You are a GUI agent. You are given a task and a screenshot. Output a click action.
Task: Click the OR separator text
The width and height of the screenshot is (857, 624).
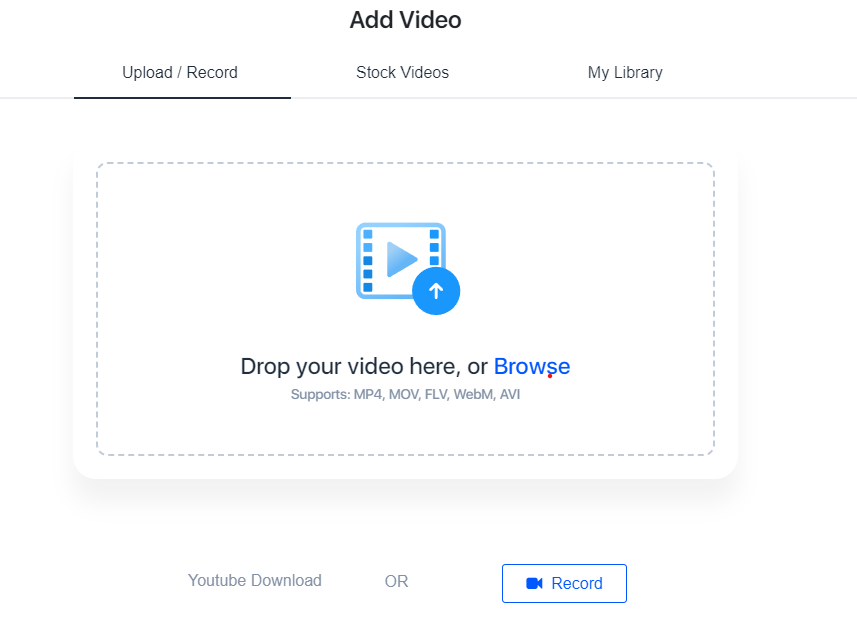coord(396,581)
